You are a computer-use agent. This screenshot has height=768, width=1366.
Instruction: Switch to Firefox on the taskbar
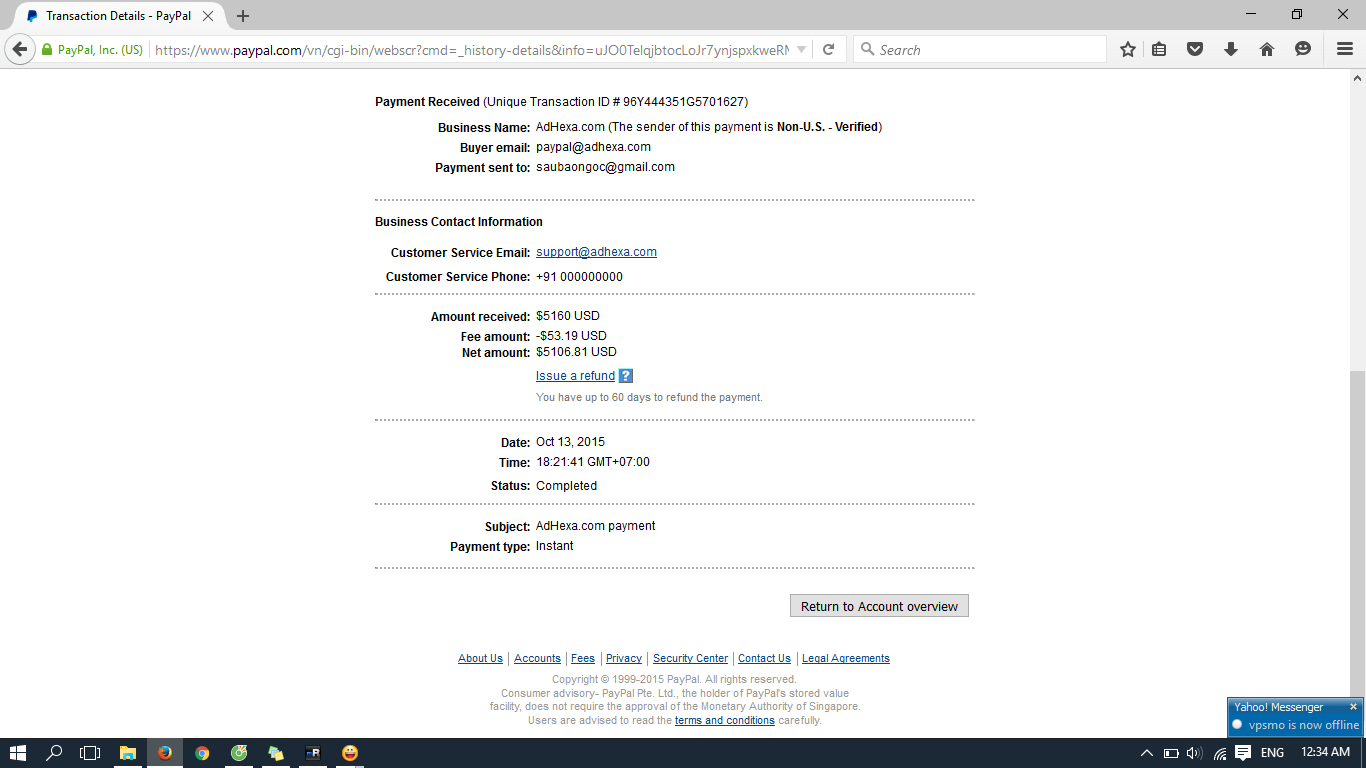click(x=165, y=753)
